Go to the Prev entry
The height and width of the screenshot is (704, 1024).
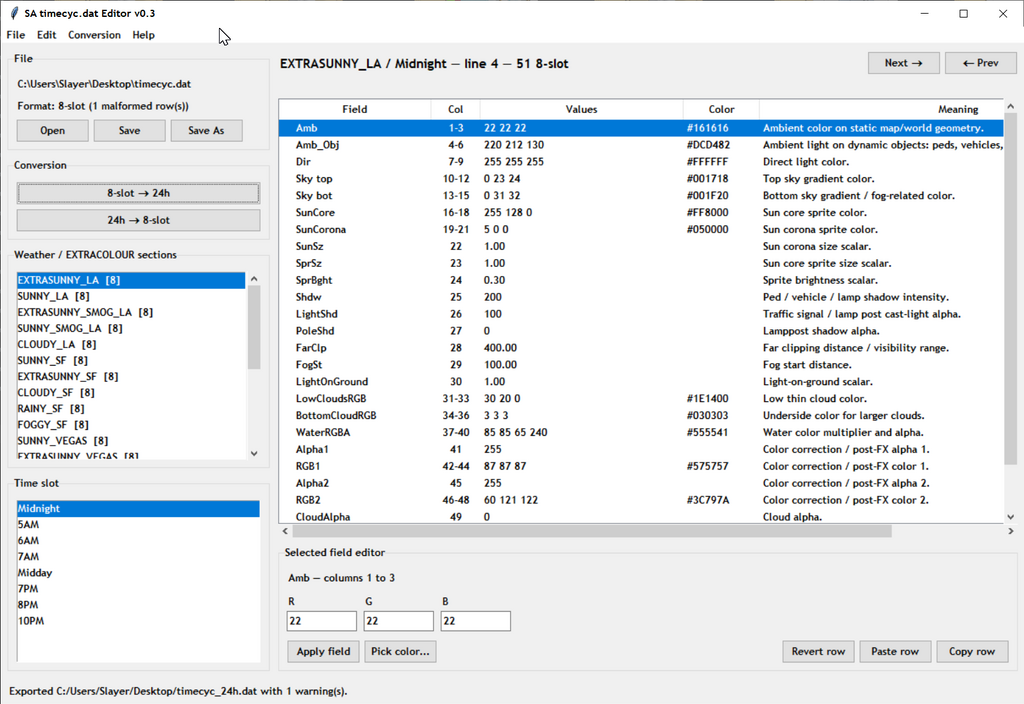pyautogui.click(x=981, y=63)
